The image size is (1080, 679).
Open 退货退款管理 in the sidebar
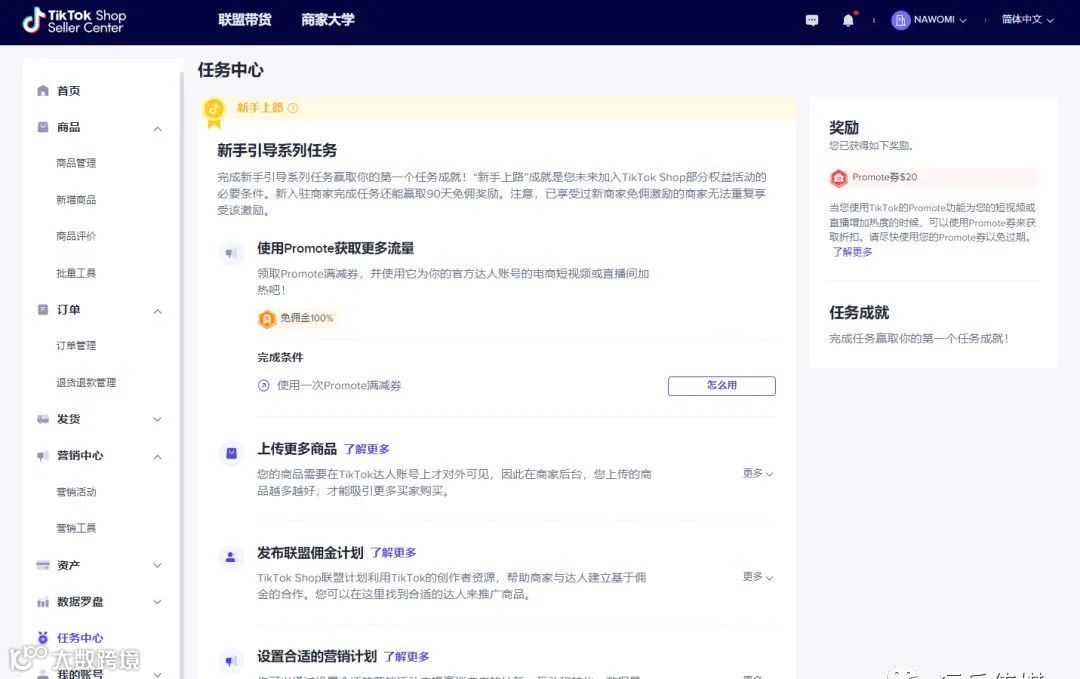(86, 383)
